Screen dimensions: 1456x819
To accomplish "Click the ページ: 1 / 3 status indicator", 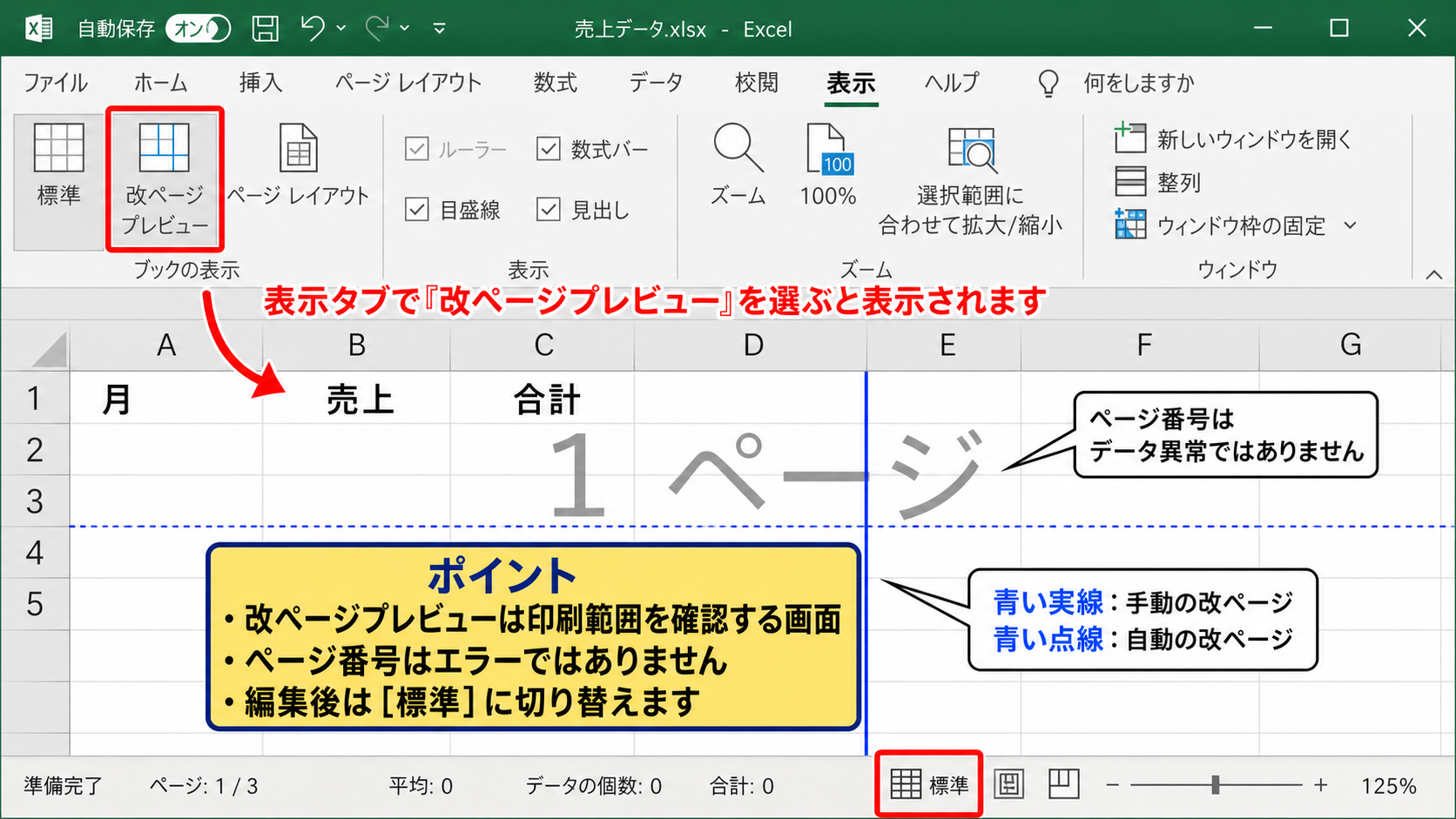I will [x=204, y=786].
